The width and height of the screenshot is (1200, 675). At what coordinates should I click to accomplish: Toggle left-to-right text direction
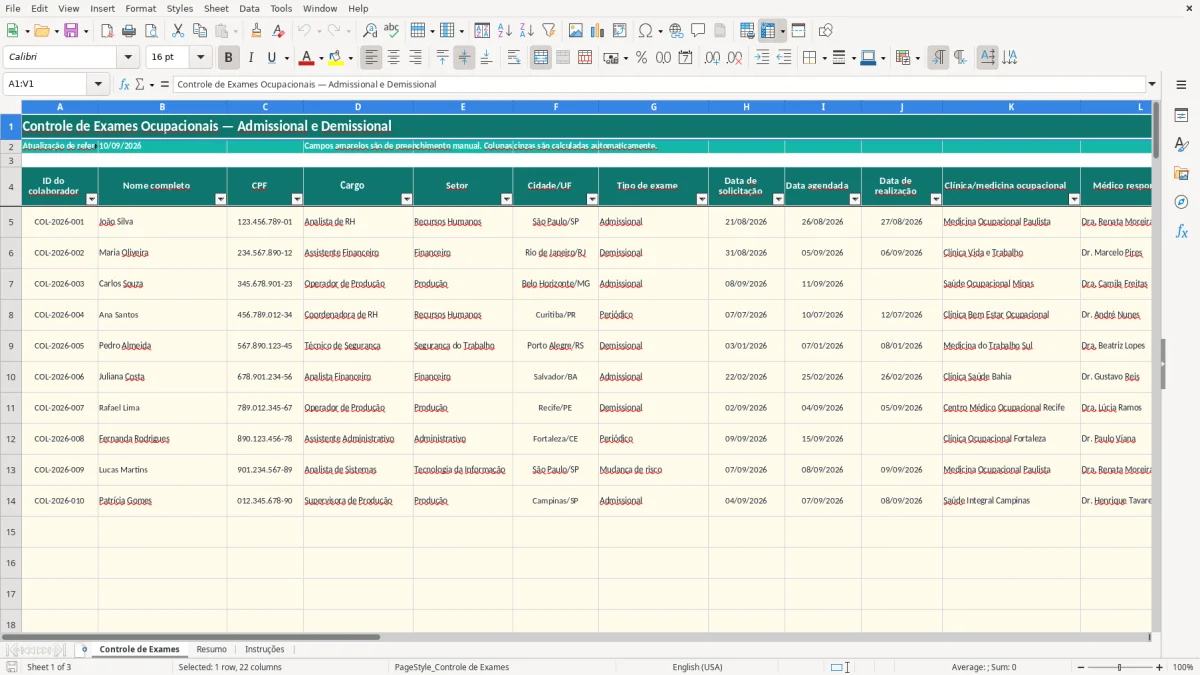pos(937,58)
